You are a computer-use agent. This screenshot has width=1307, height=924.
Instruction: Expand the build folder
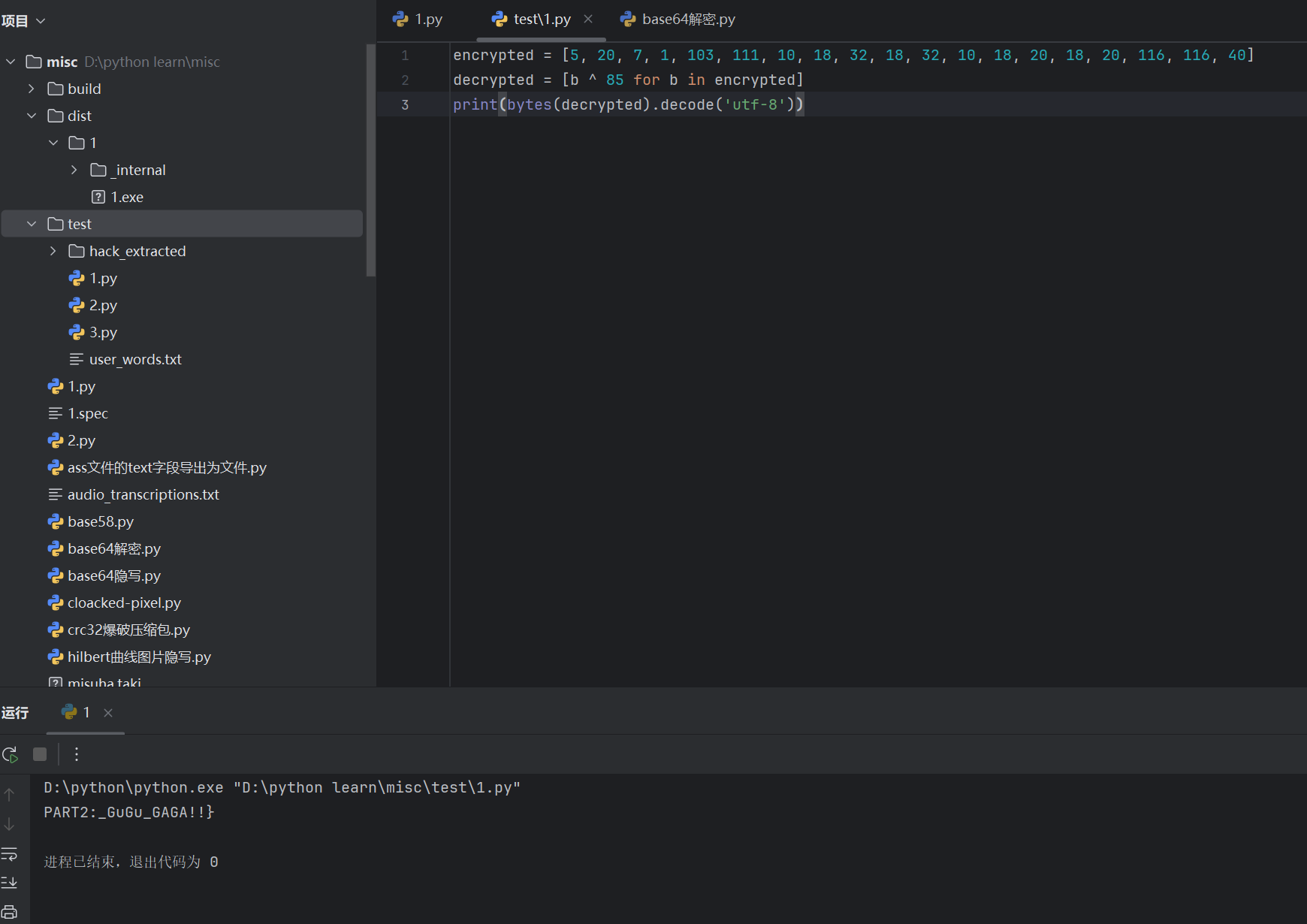tap(32, 89)
